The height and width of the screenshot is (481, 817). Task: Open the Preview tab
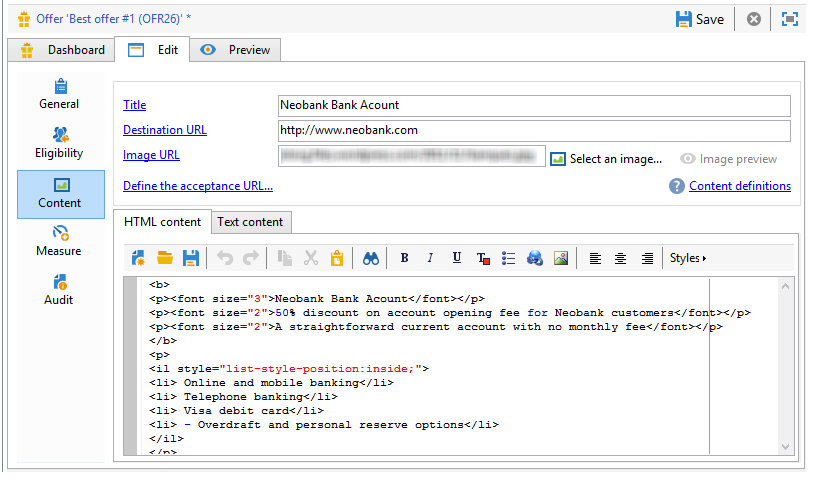pos(236,50)
